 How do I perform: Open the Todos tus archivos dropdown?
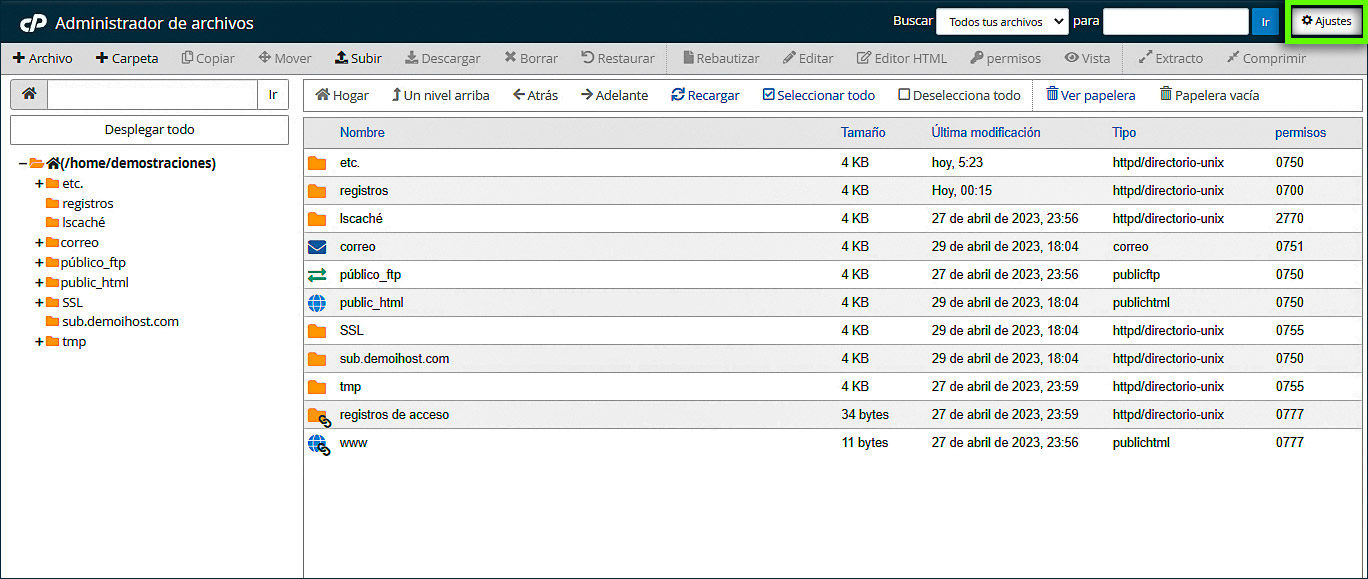(x=1002, y=21)
